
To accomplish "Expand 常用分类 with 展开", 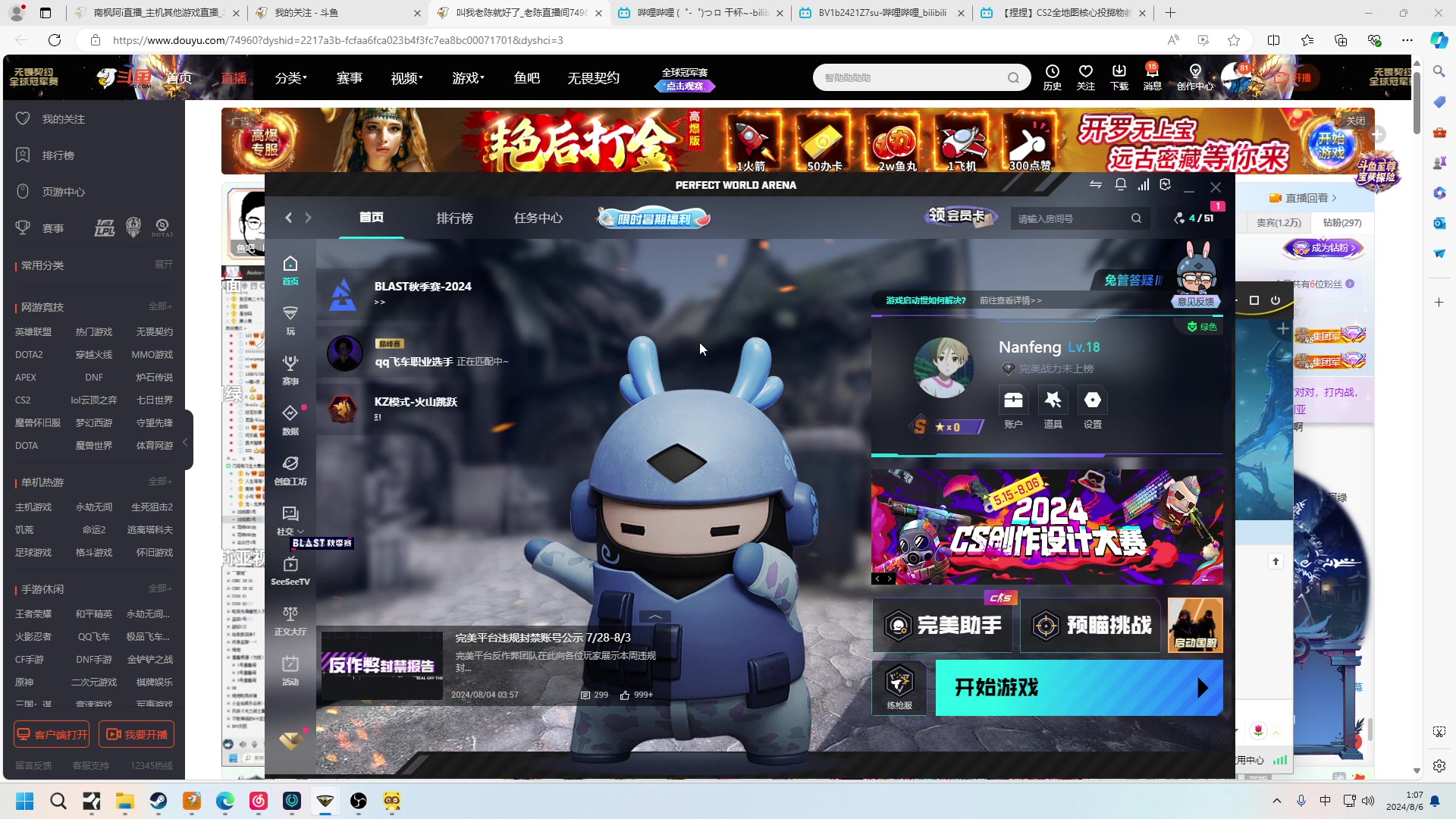I will pyautogui.click(x=164, y=265).
